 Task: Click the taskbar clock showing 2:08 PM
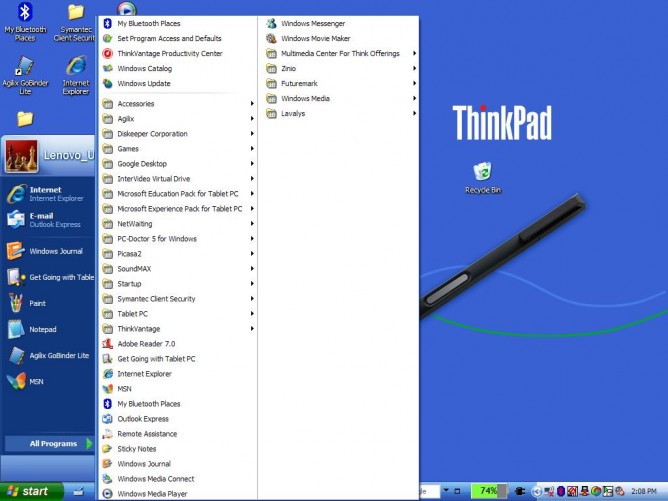pos(645,491)
